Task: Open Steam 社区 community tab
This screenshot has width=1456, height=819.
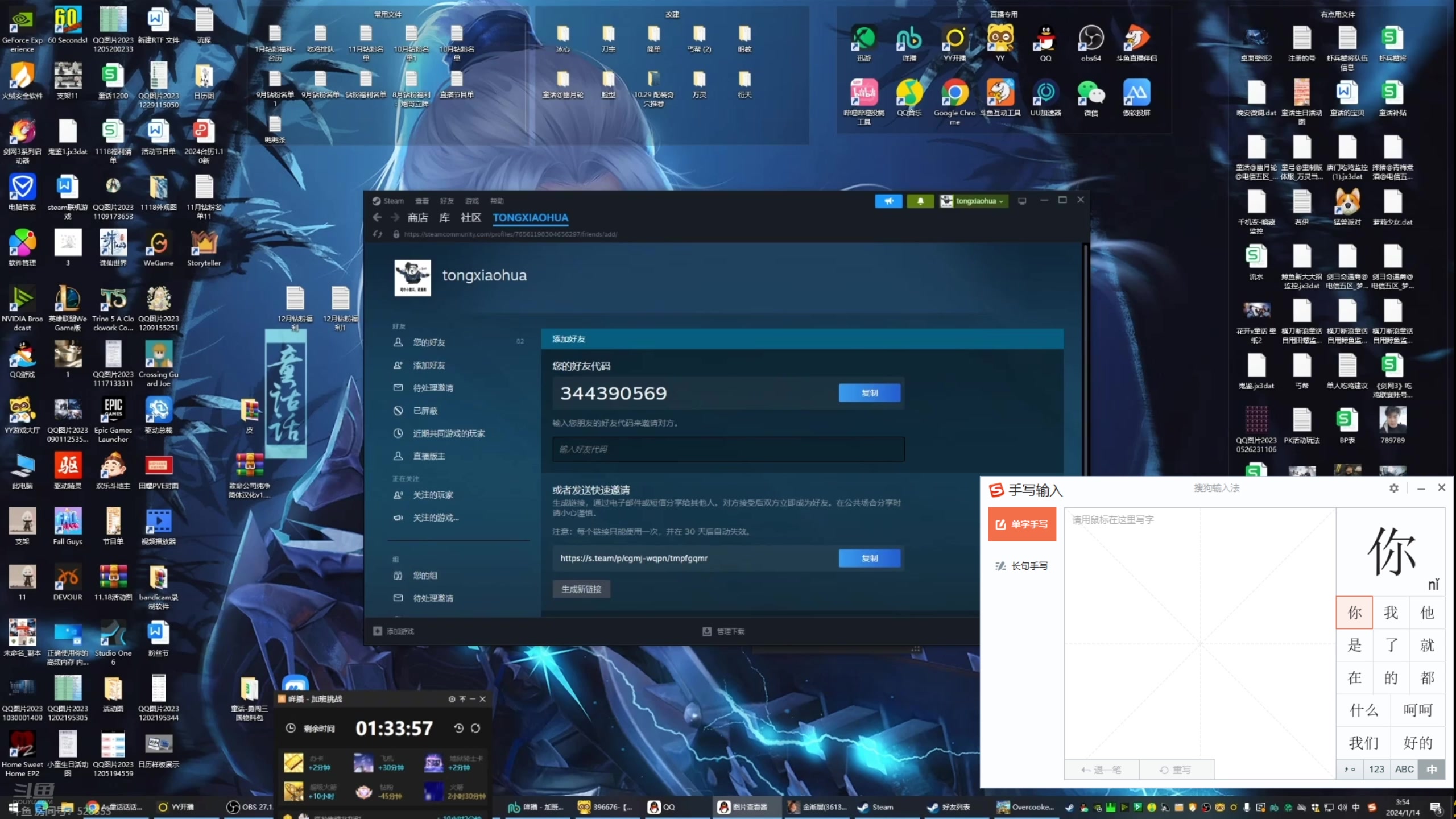Action: click(467, 217)
